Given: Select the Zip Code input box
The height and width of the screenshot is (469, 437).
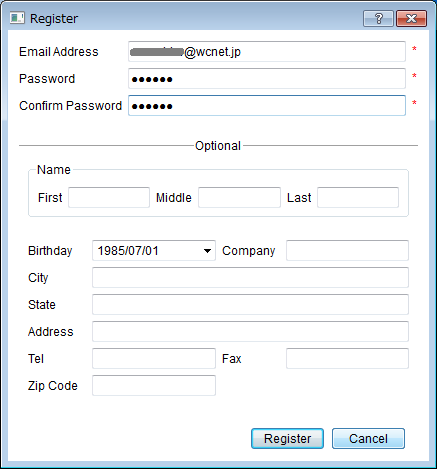Looking at the screenshot, I should [x=154, y=385].
